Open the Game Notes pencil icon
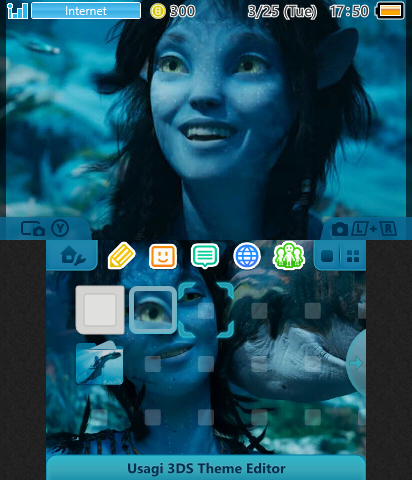 click(x=122, y=256)
